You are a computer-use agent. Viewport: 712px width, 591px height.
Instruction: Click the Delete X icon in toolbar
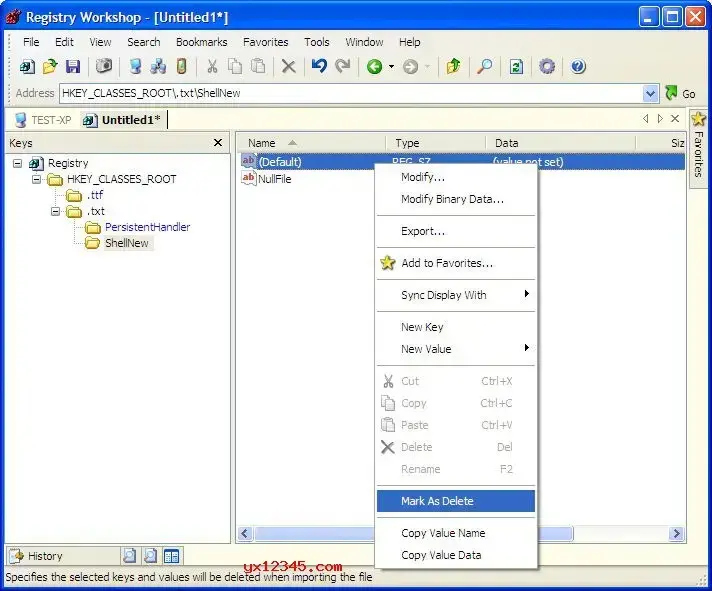[288, 67]
